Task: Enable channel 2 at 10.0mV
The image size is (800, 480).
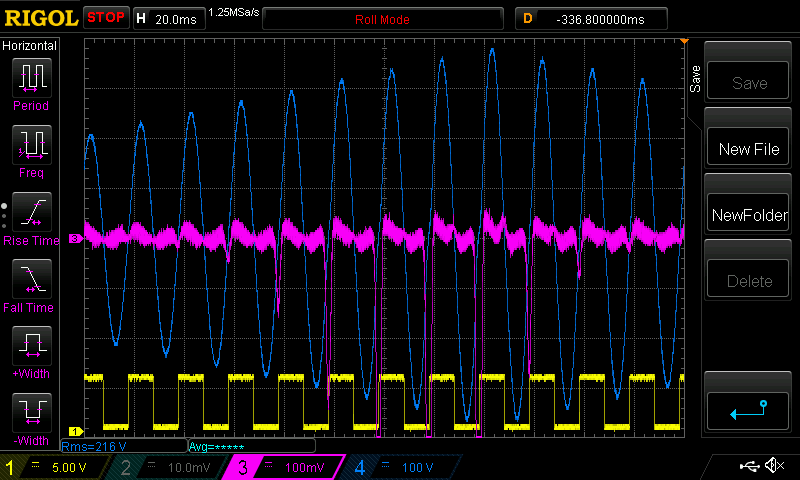Action: pyautogui.click(x=170, y=467)
